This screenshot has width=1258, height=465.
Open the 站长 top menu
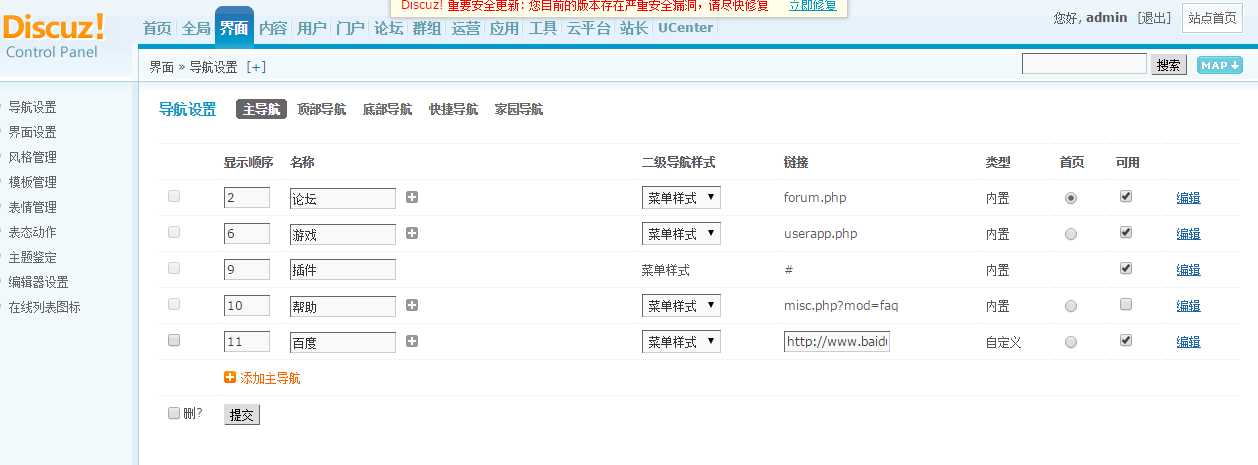click(634, 28)
